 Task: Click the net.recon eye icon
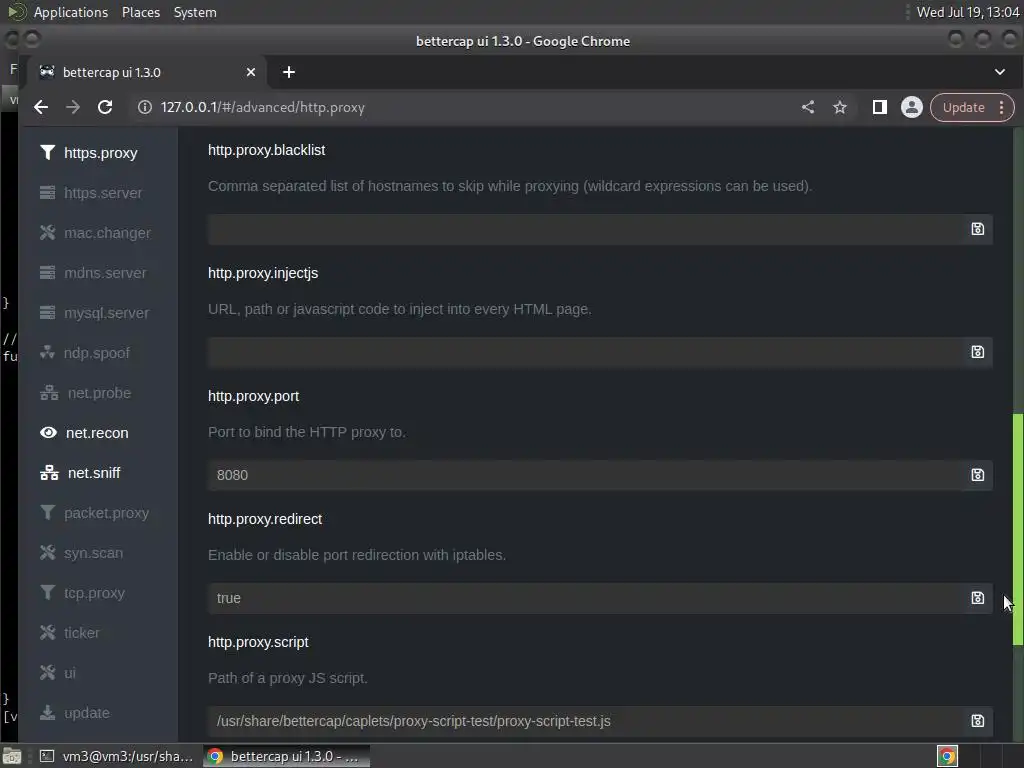click(48, 432)
